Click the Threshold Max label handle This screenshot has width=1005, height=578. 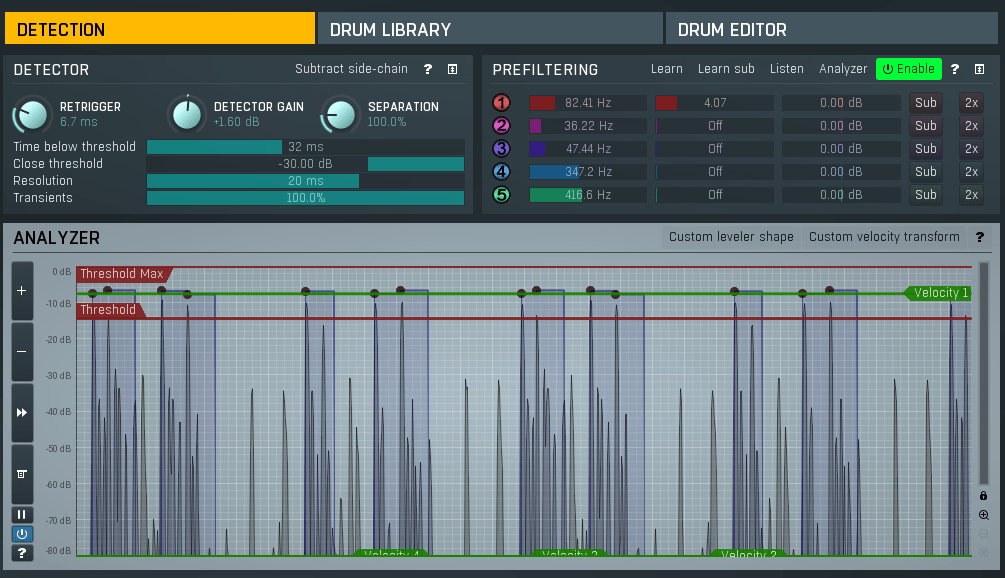tap(122, 274)
